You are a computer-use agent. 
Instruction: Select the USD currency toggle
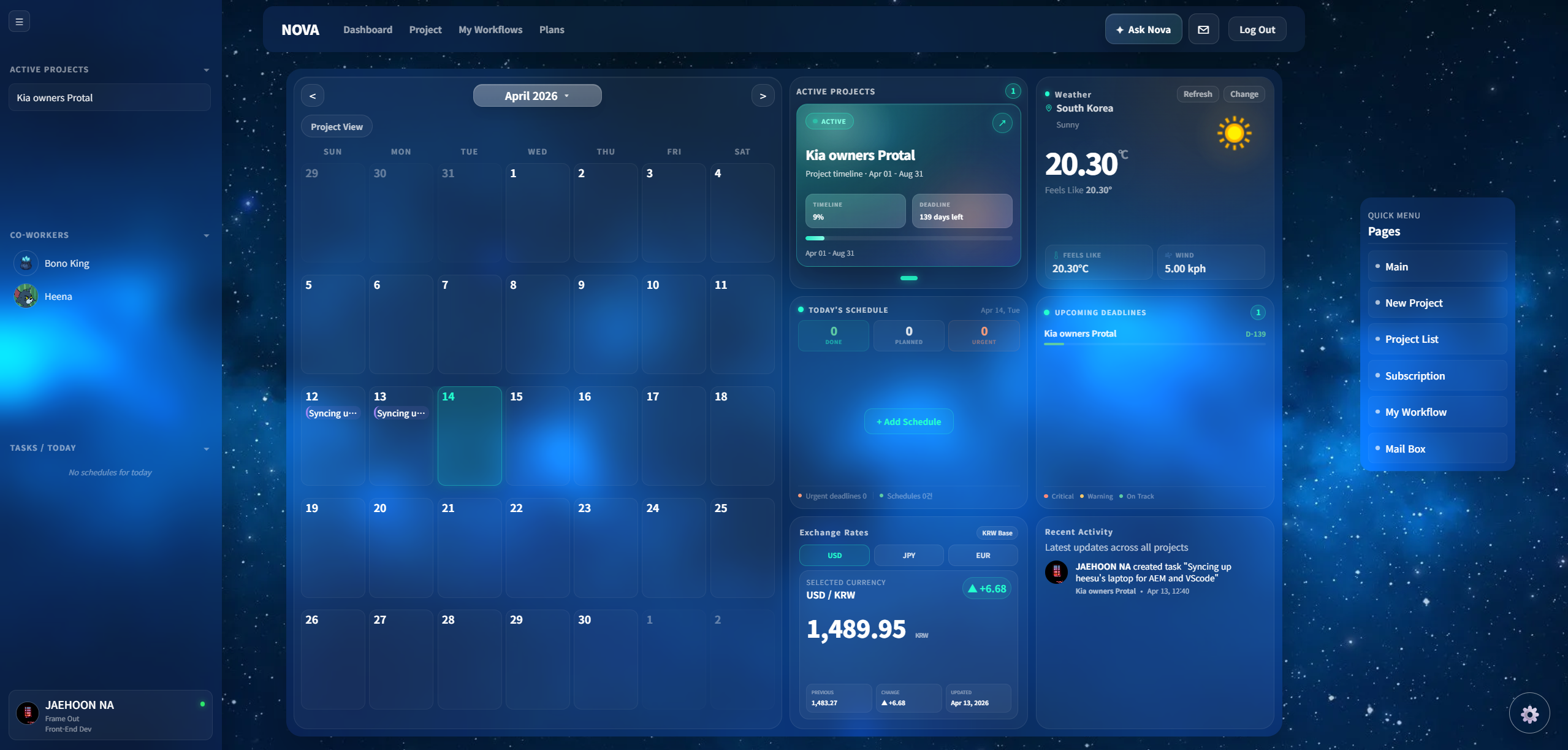pyautogui.click(x=834, y=555)
